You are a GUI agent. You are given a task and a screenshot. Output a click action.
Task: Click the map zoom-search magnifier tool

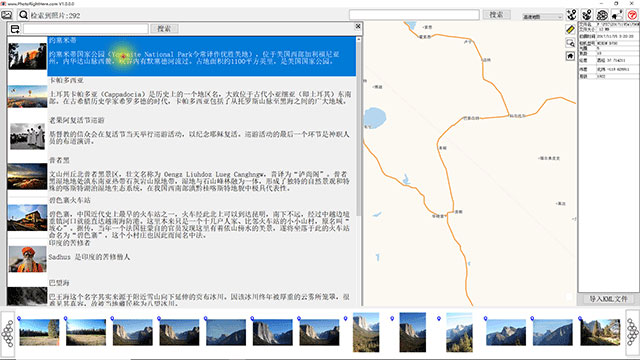[x=570, y=42]
